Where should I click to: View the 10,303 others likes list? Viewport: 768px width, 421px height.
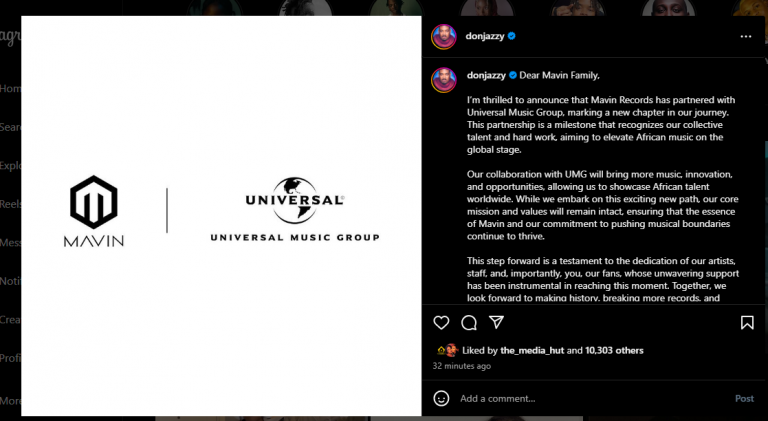(x=614, y=351)
